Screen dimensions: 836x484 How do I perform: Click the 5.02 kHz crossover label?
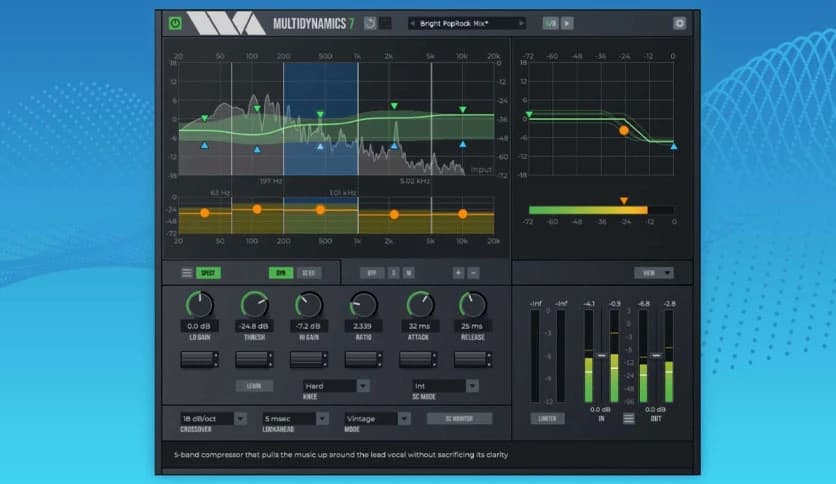tap(415, 181)
